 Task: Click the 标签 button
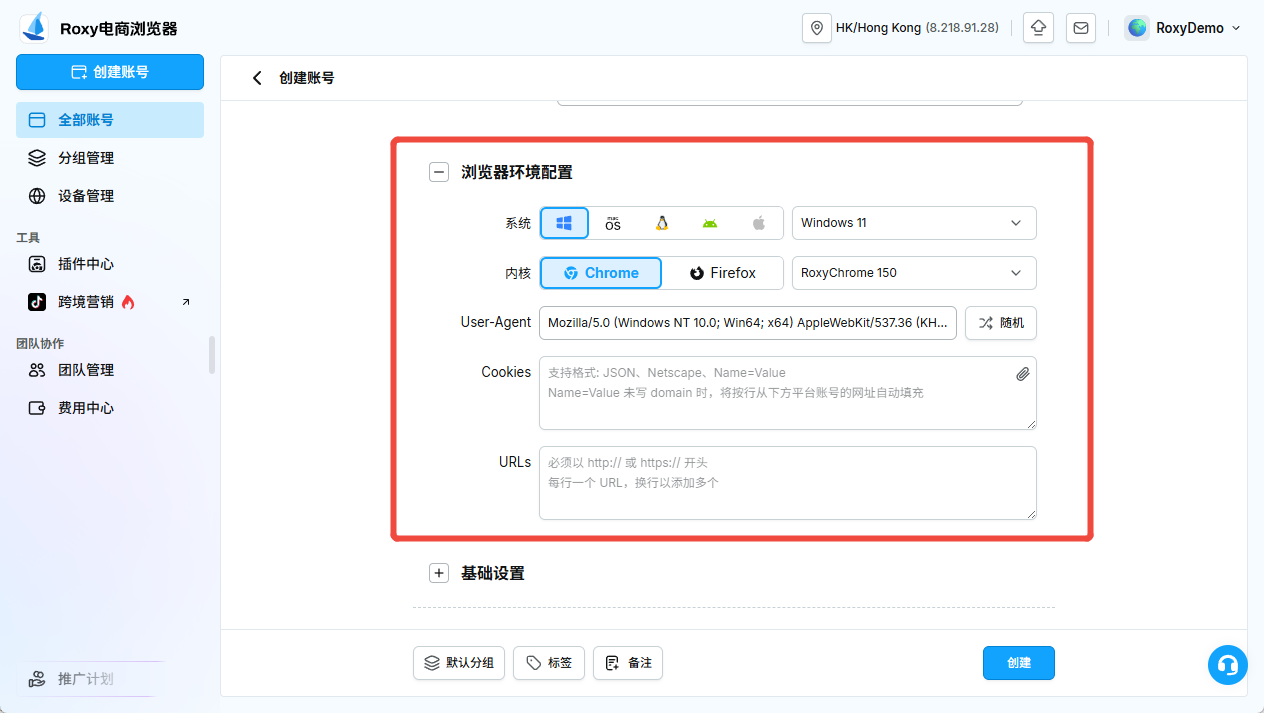pyautogui.click(x=549, y=663)
